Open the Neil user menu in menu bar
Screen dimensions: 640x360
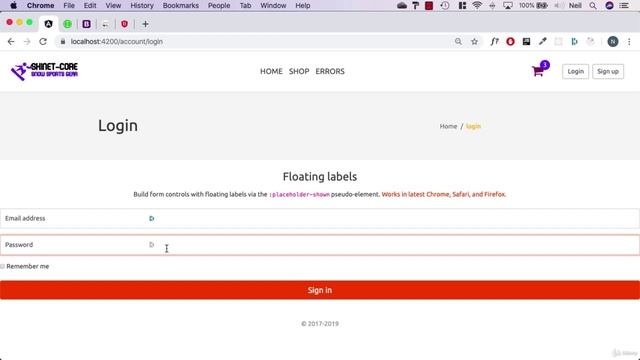click(575, 6)
